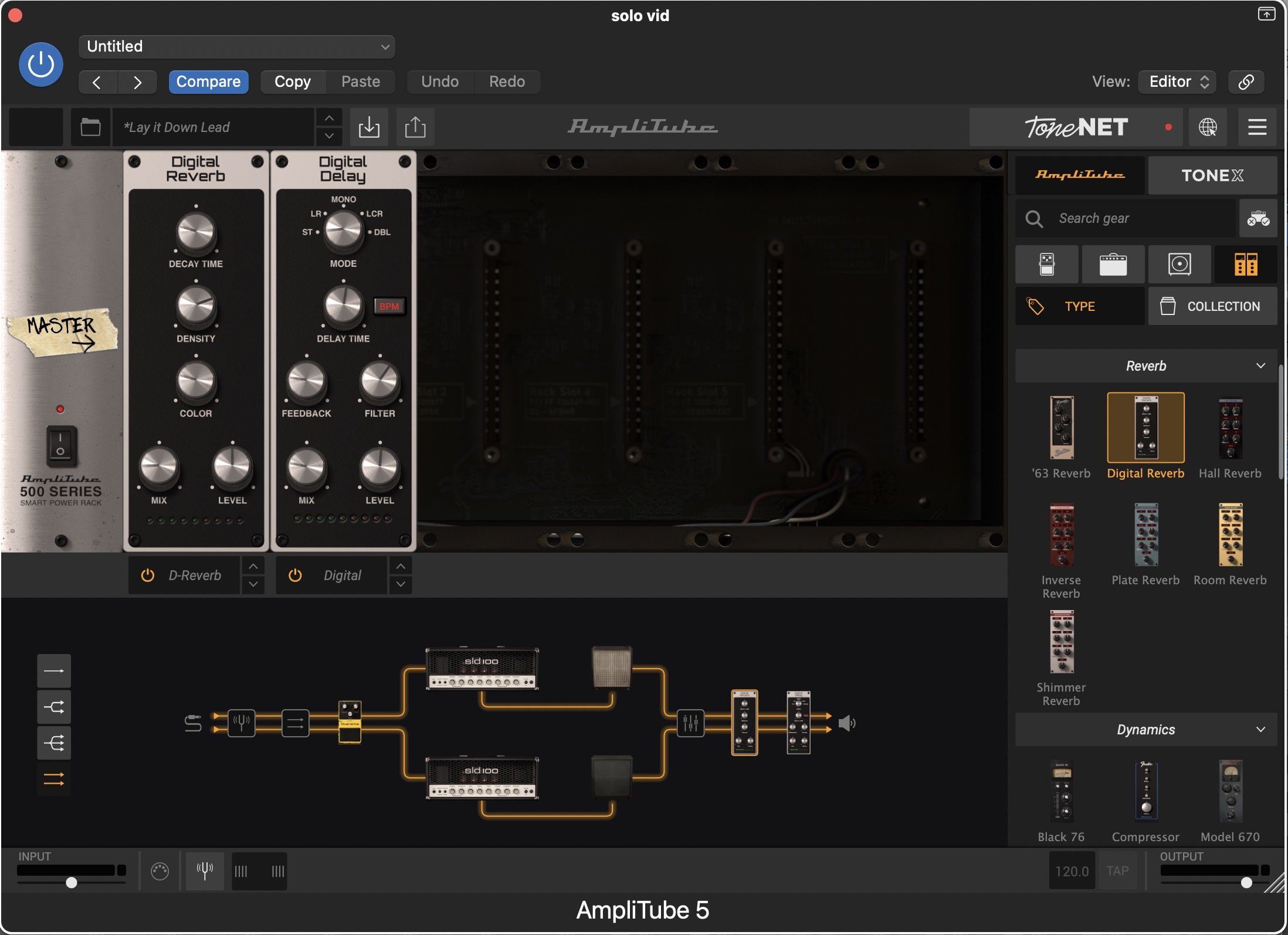This screenshot has width=1288, height=935.
Task: Click the save preset download icon
Action: click(x=369, y=127)
